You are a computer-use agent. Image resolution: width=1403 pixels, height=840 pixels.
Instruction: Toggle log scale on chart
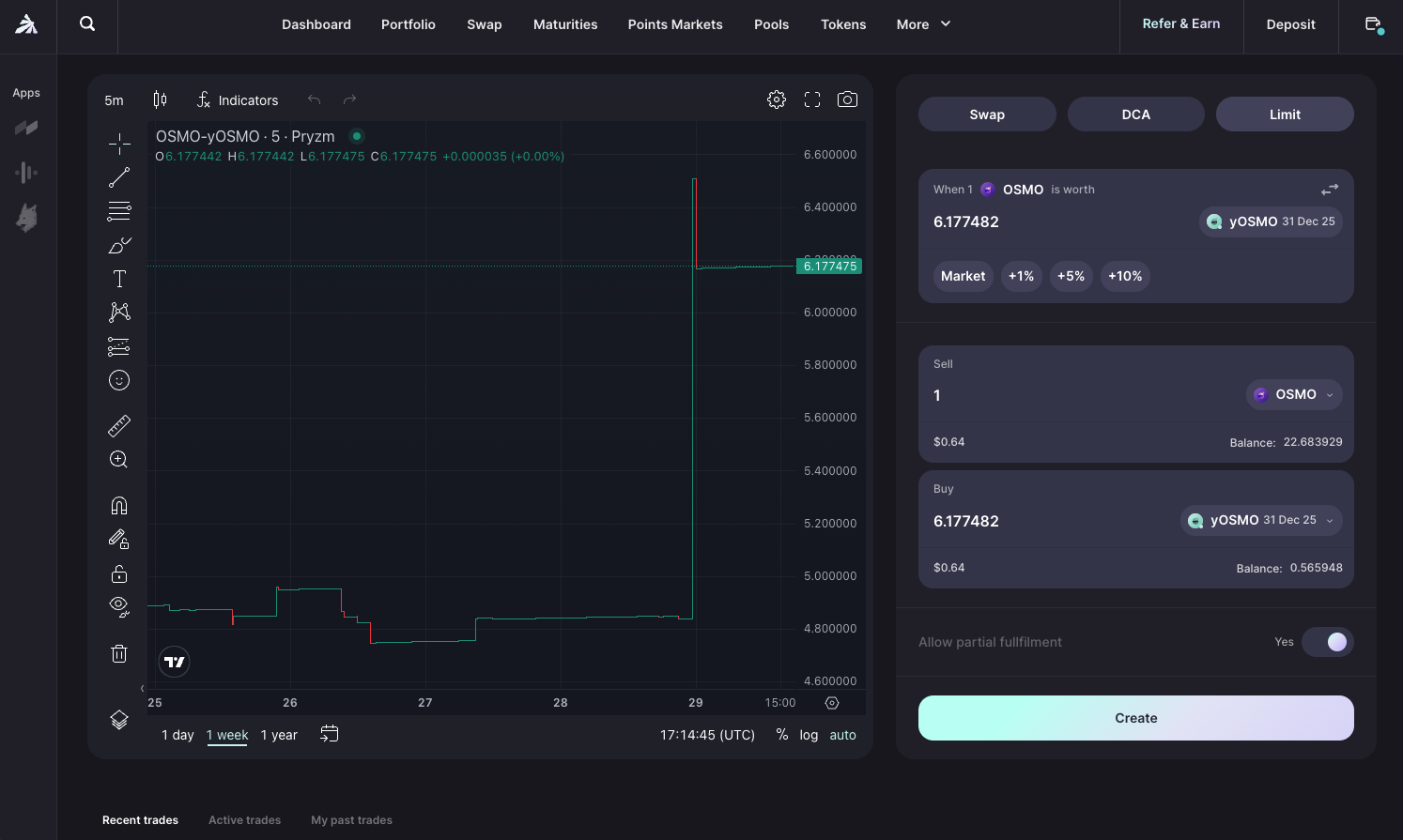[x=809, y=735]
